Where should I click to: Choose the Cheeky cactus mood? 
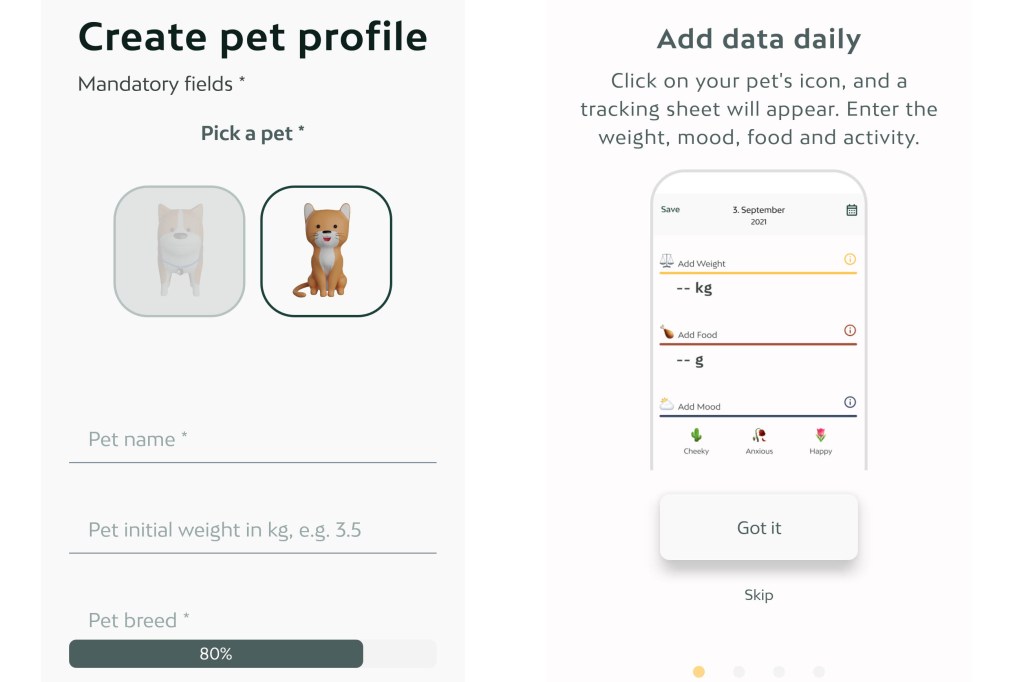[x=696, y=441]
